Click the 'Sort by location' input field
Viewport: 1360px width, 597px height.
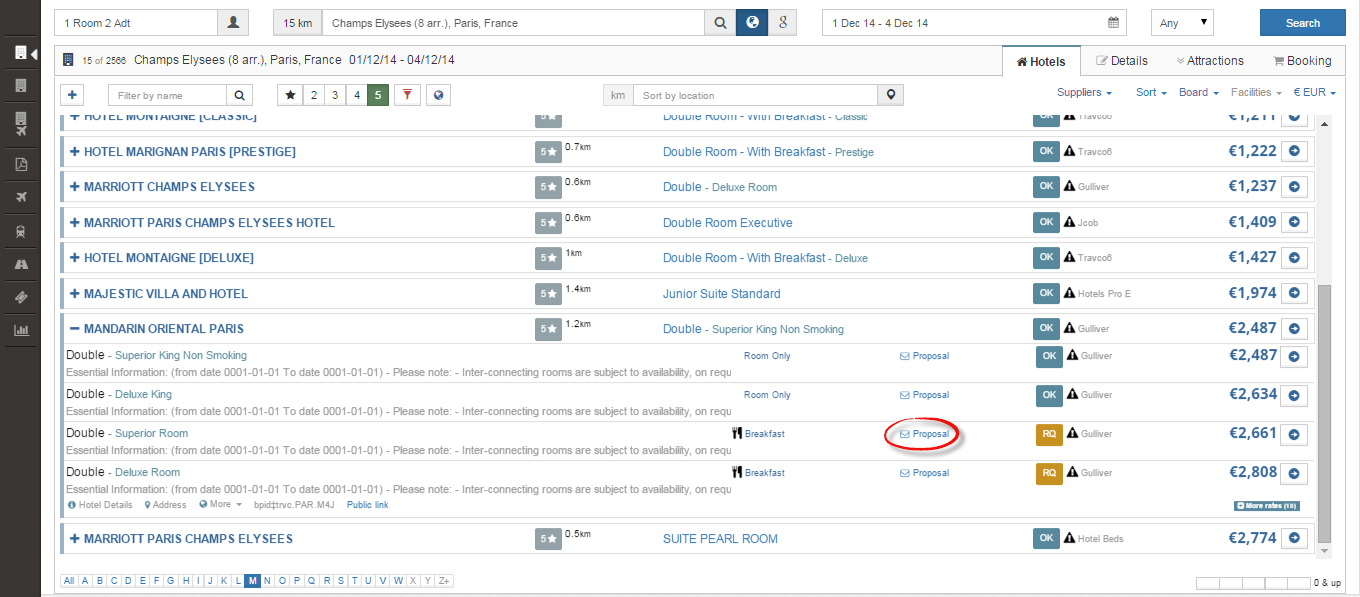point(755,95)
